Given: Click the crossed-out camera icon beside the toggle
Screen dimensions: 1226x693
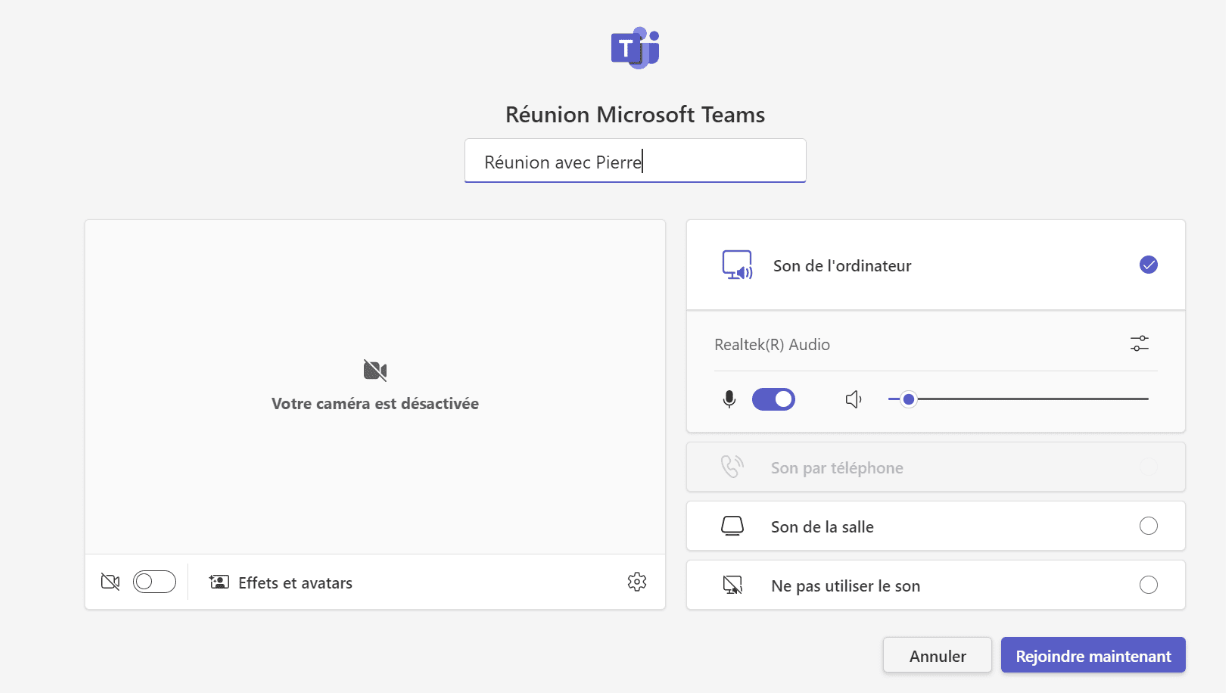Looking at the screenshot, I should [110, 582].
